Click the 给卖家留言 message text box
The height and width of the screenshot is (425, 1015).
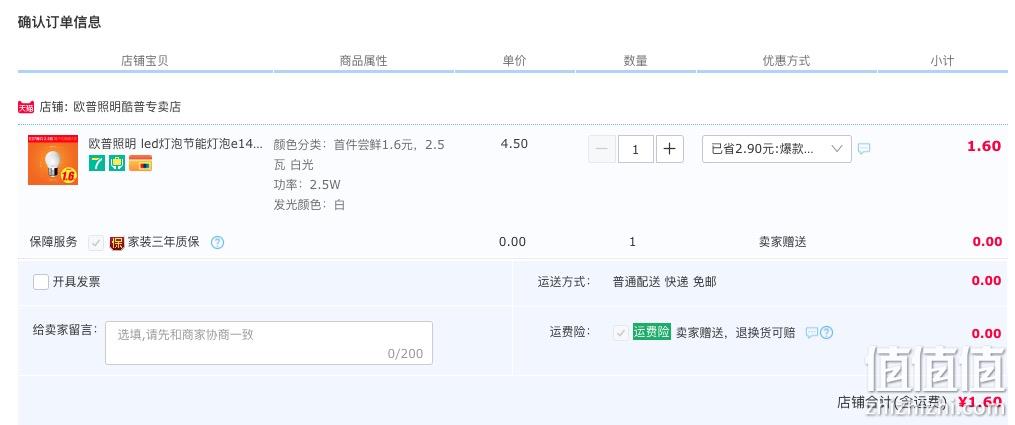[269, 343]
